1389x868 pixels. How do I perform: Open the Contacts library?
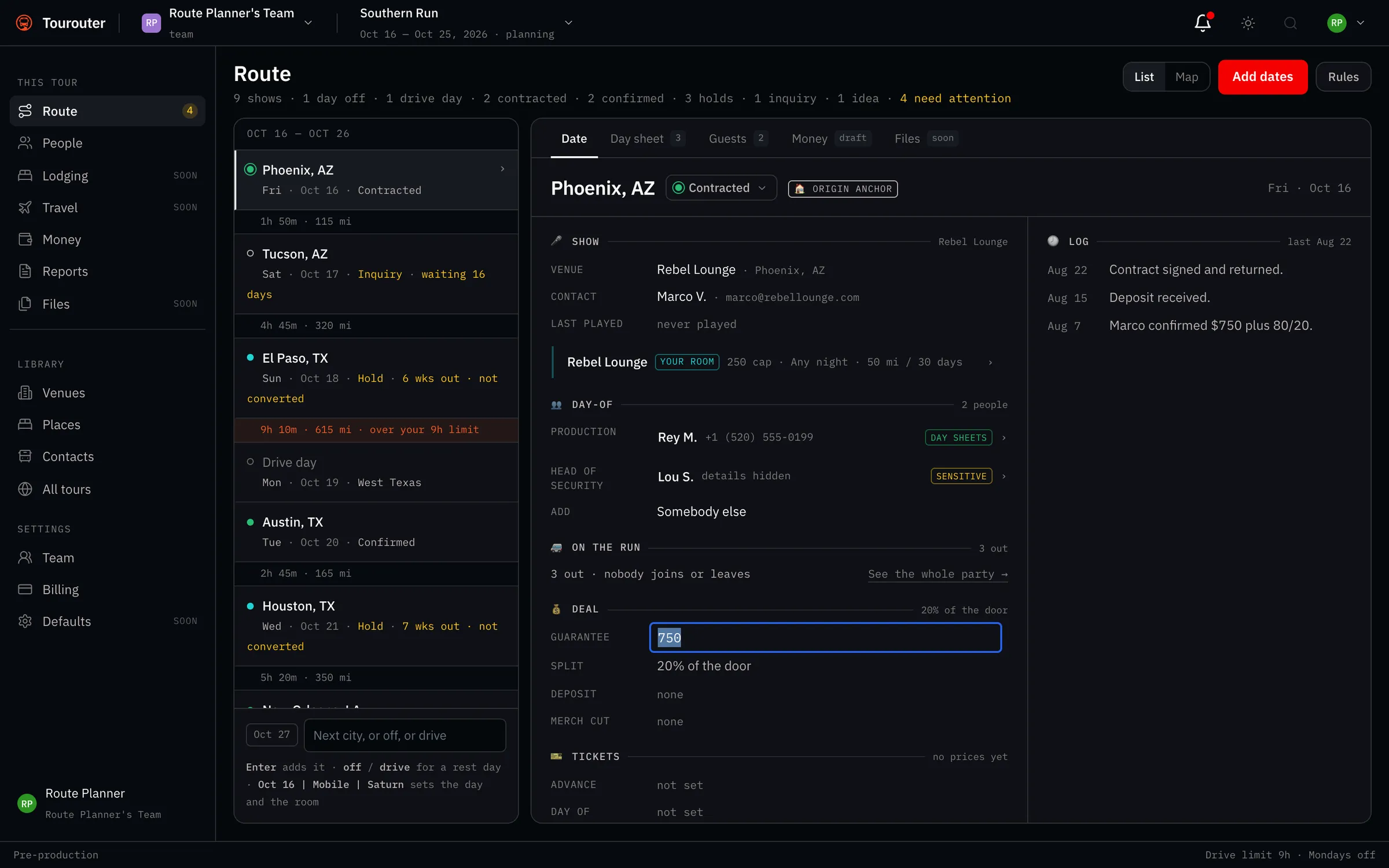tap(108, 457)
